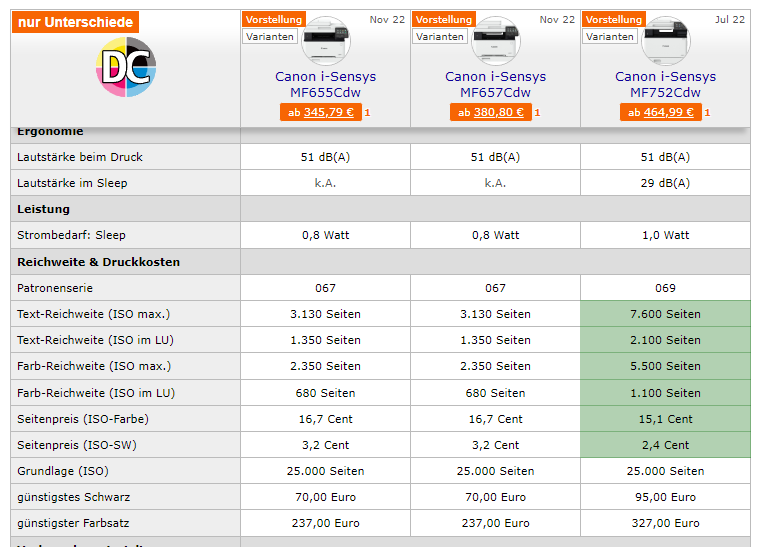779x547 pixels.
Task: Open Vorstellung for the MF657Cdw
Action: (444, 19)
